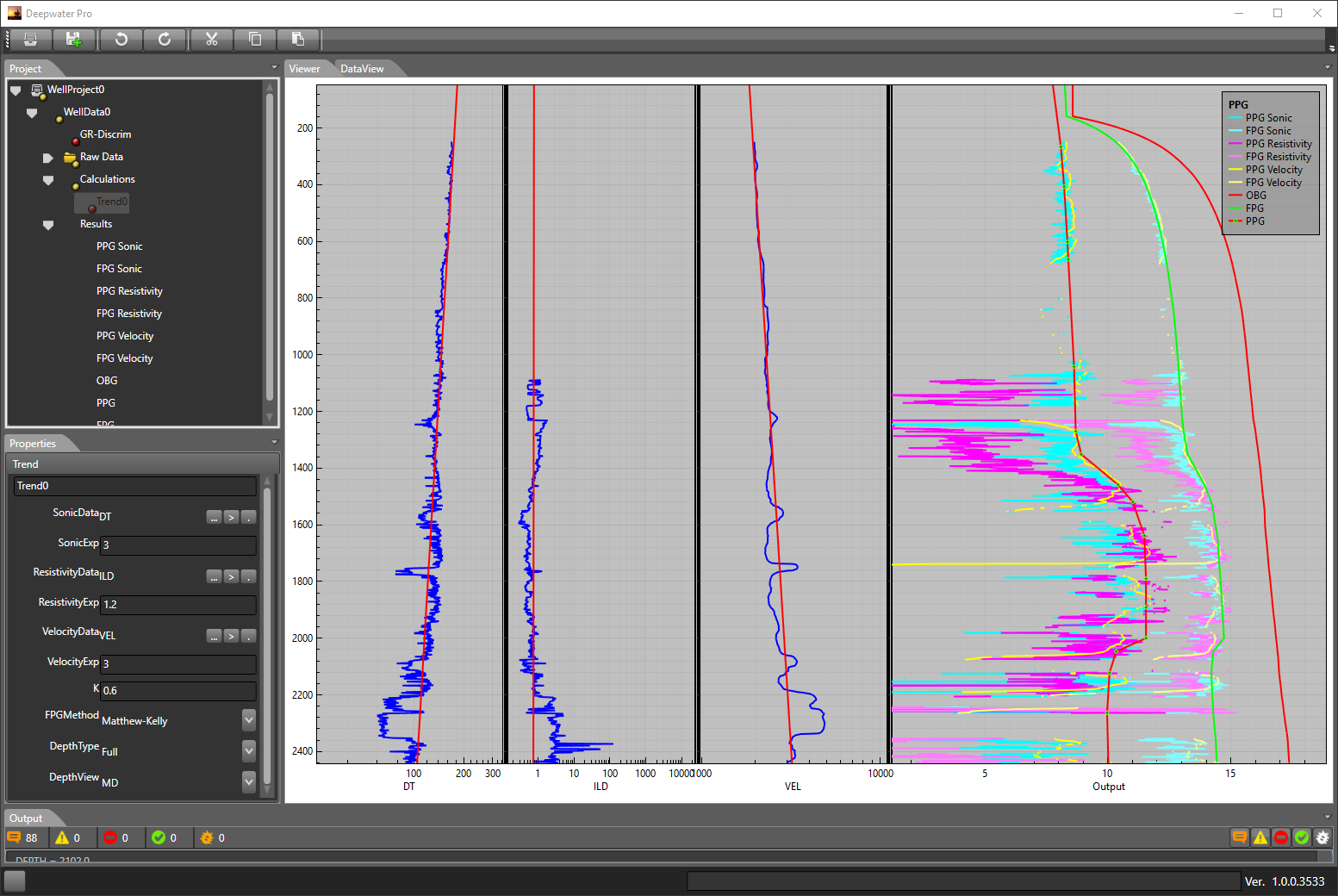This screenshot has width=1338, height=896.
Task: Click the success count icon showing 0
Action: pos(159,837)
